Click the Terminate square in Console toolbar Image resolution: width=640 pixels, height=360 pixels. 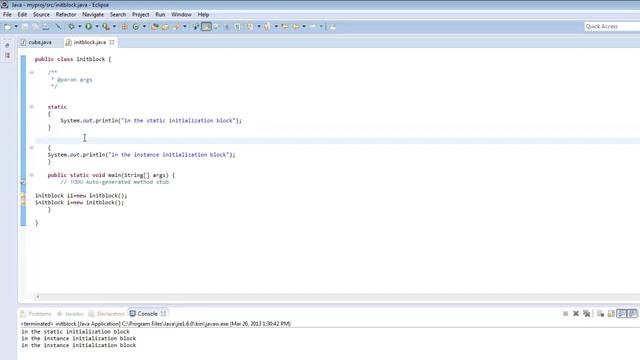pyautogui.click(x=565, y=313)
